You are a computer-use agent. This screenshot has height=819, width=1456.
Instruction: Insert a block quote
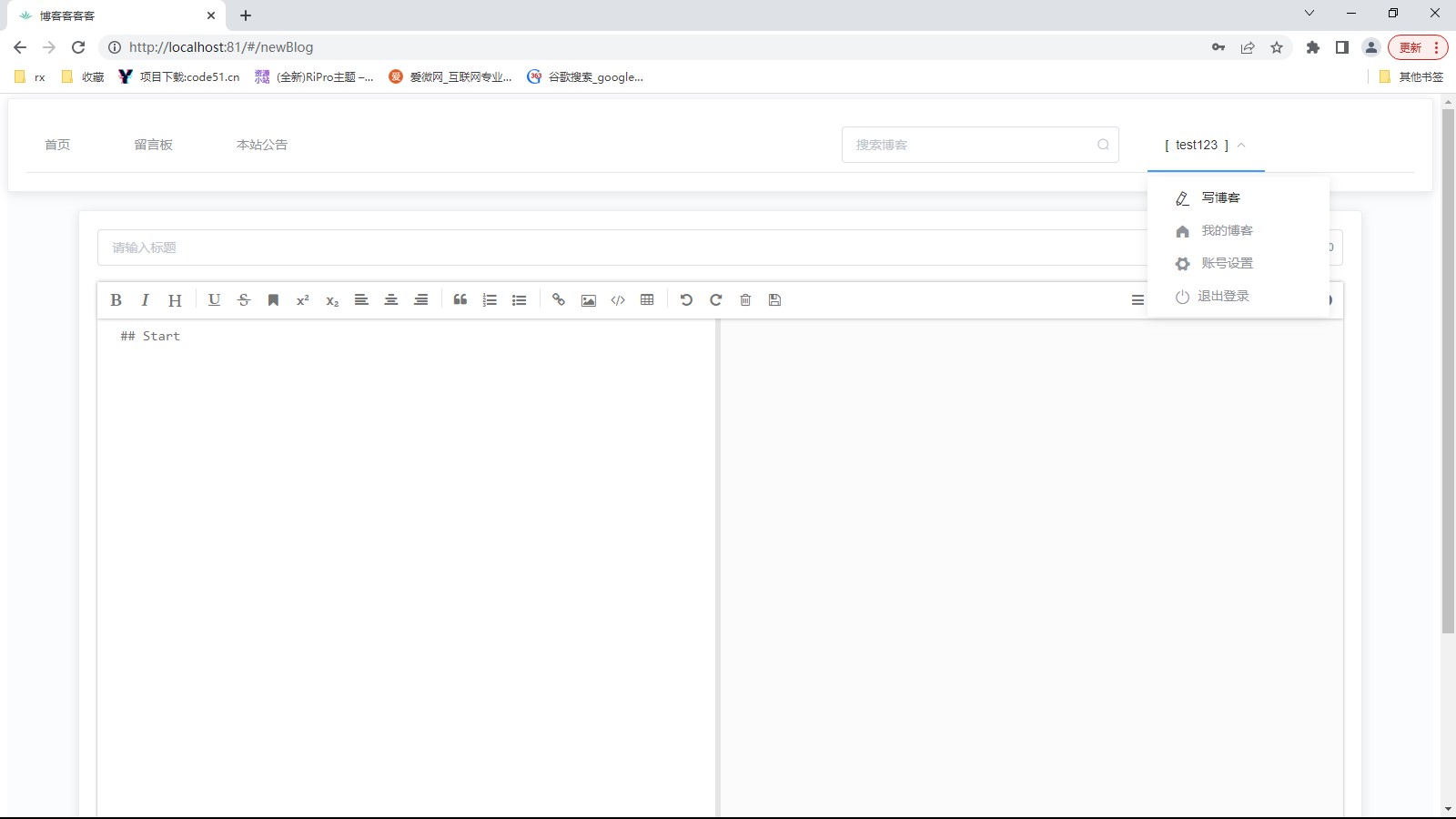coord(460,300)
